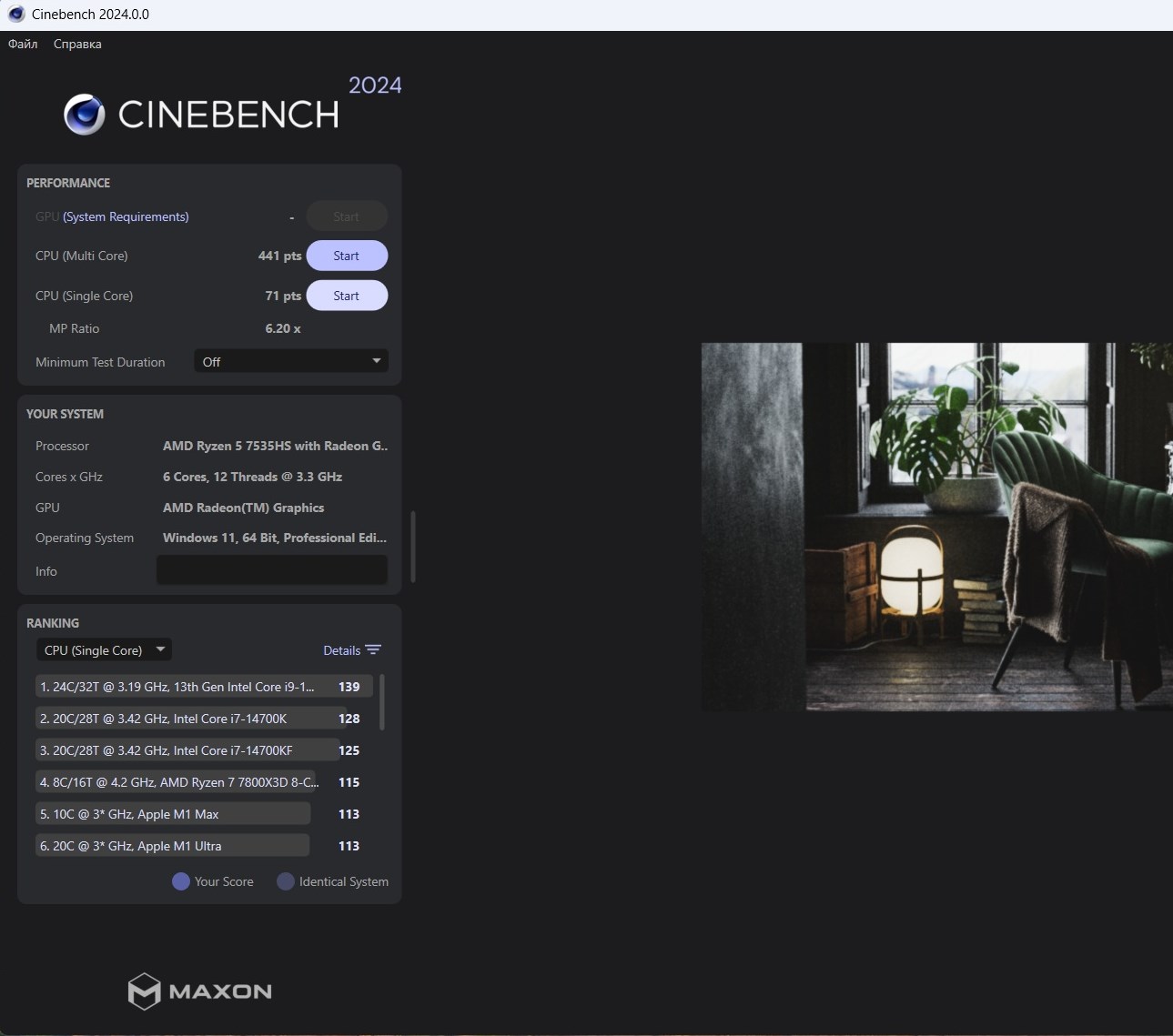The image size is (1173, 1036).
Task: Open the Файл menu
Action: point(23,45)
